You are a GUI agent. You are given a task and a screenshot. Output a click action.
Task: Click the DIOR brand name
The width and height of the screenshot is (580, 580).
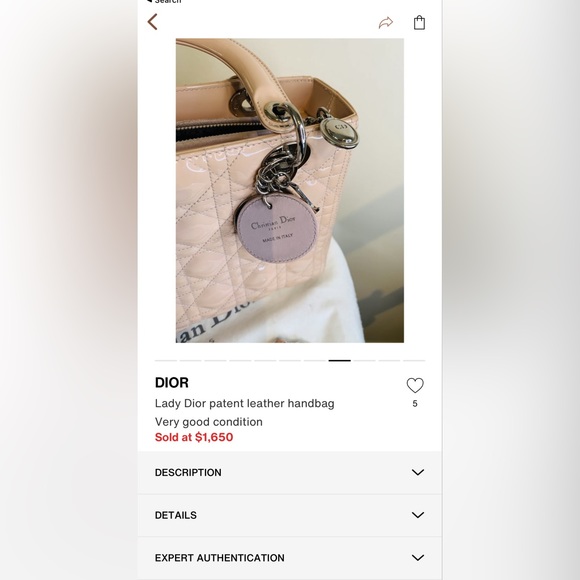click(172, 382)
